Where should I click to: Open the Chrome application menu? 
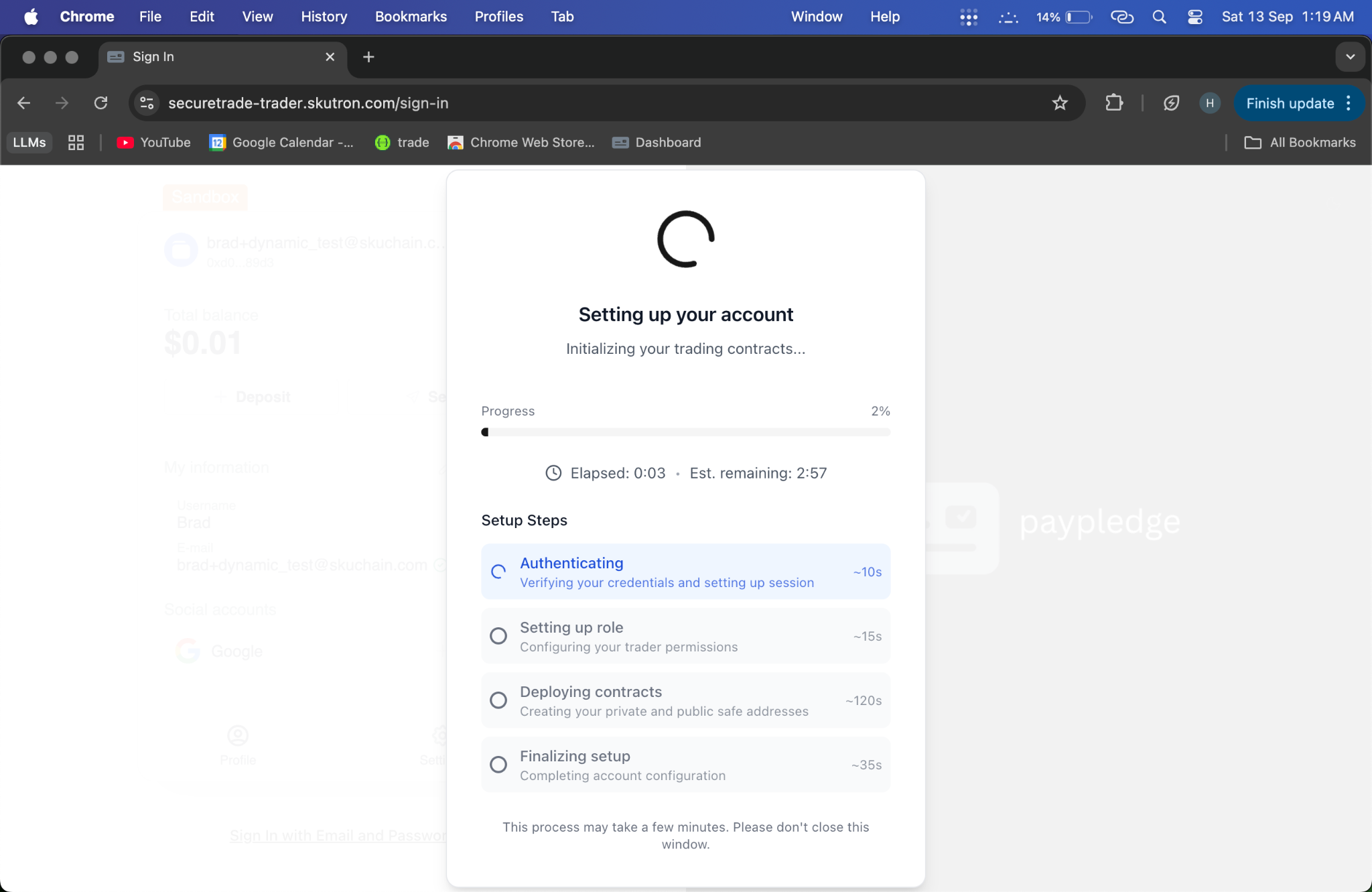(x=87, y=17)
